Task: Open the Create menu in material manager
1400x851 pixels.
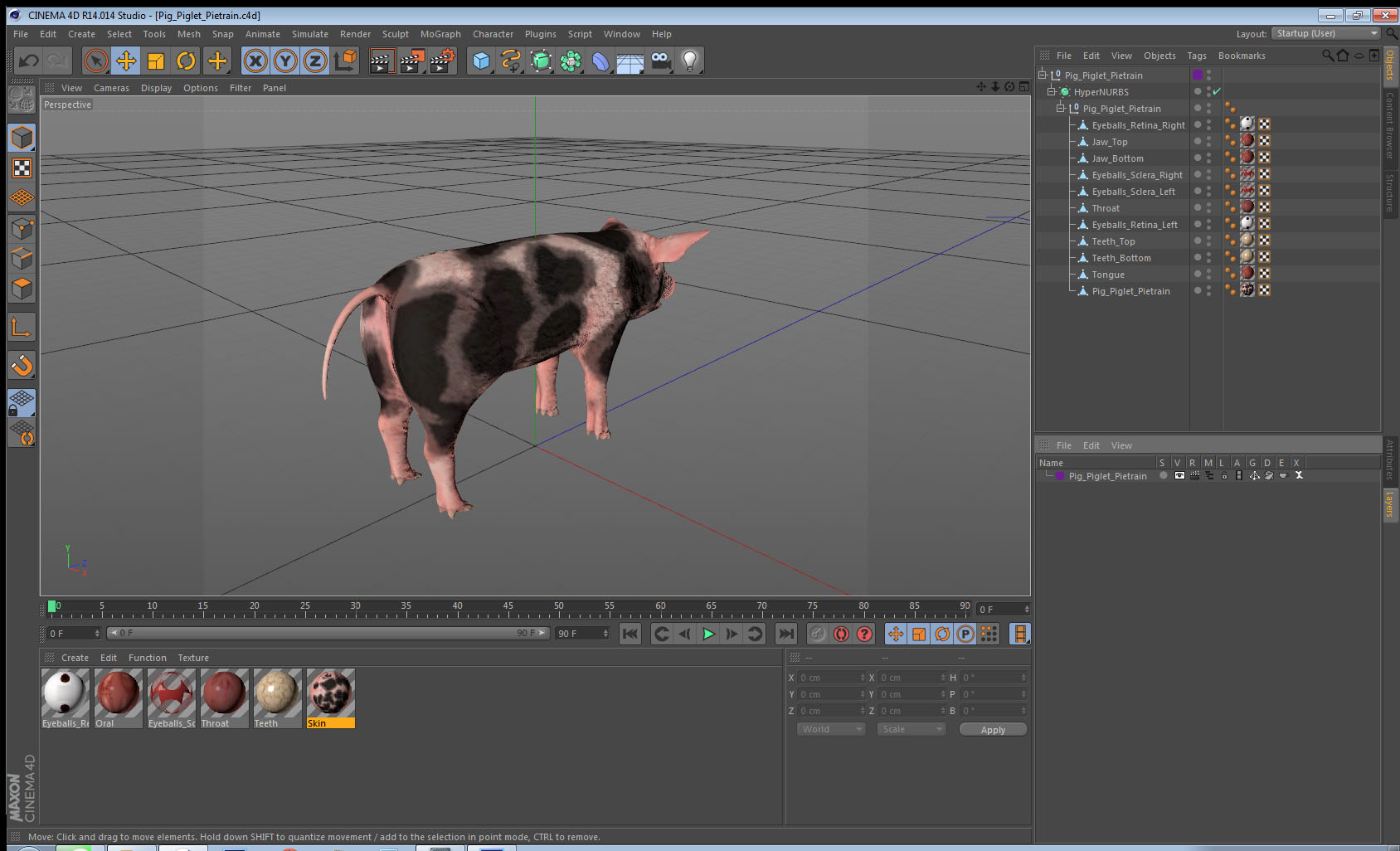Action: click(x=75, y=658)
